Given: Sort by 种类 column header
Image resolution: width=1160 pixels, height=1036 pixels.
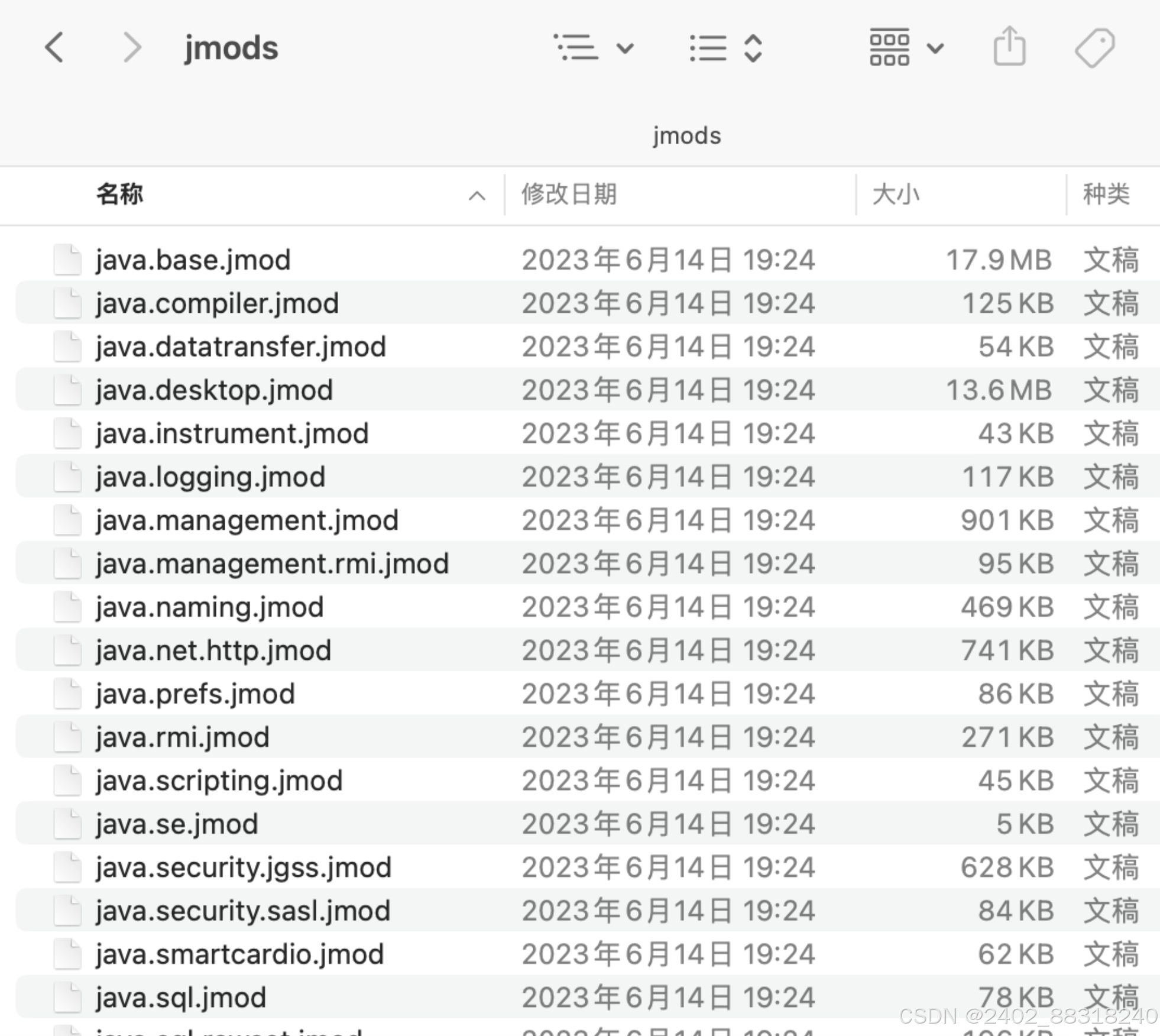Looking at the screenshot, I should [x=1105, y=195].
